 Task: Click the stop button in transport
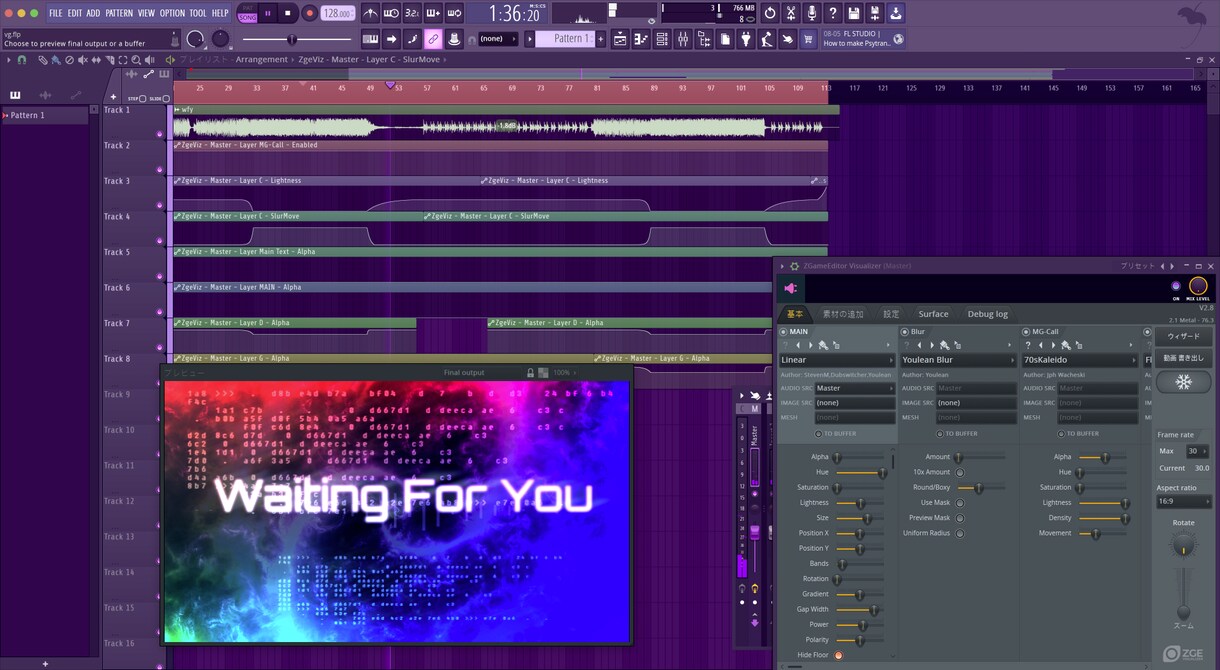tap(288, 13)
